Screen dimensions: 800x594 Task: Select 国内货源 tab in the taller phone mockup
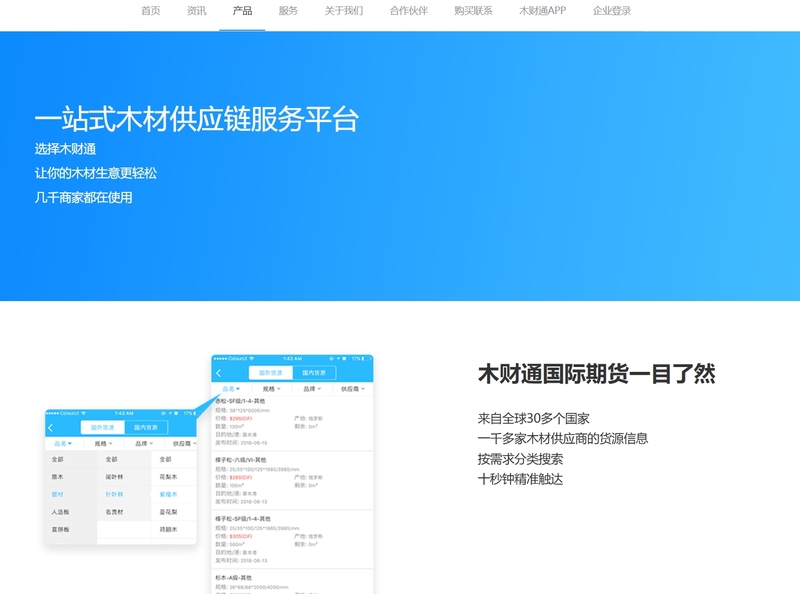[314, 373]
